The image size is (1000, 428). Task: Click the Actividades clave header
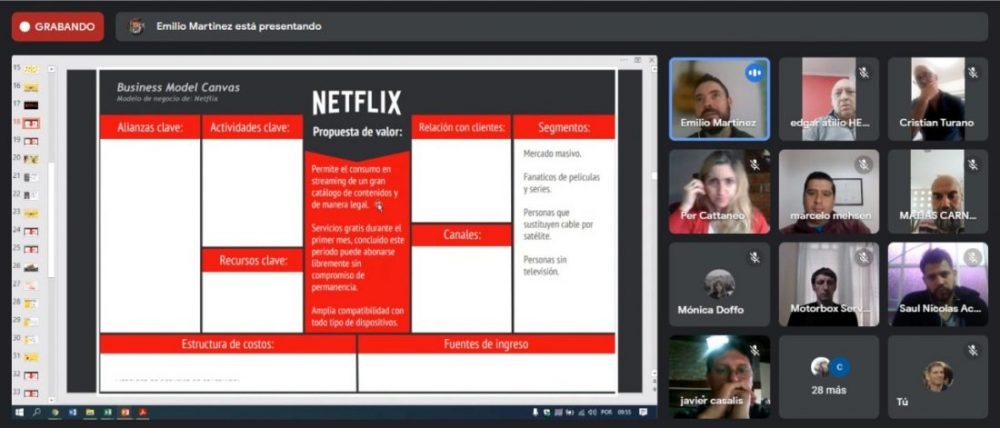(x=252, y=127)
